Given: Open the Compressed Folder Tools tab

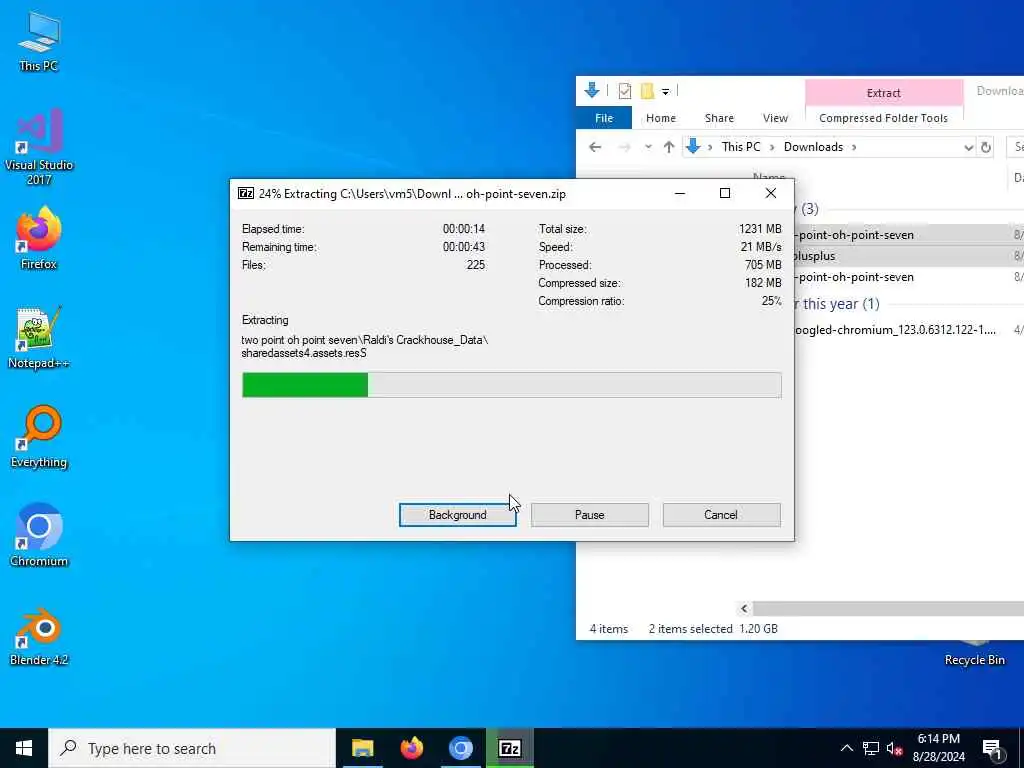Looking at the screenshot, I should [x=883, y=118].
